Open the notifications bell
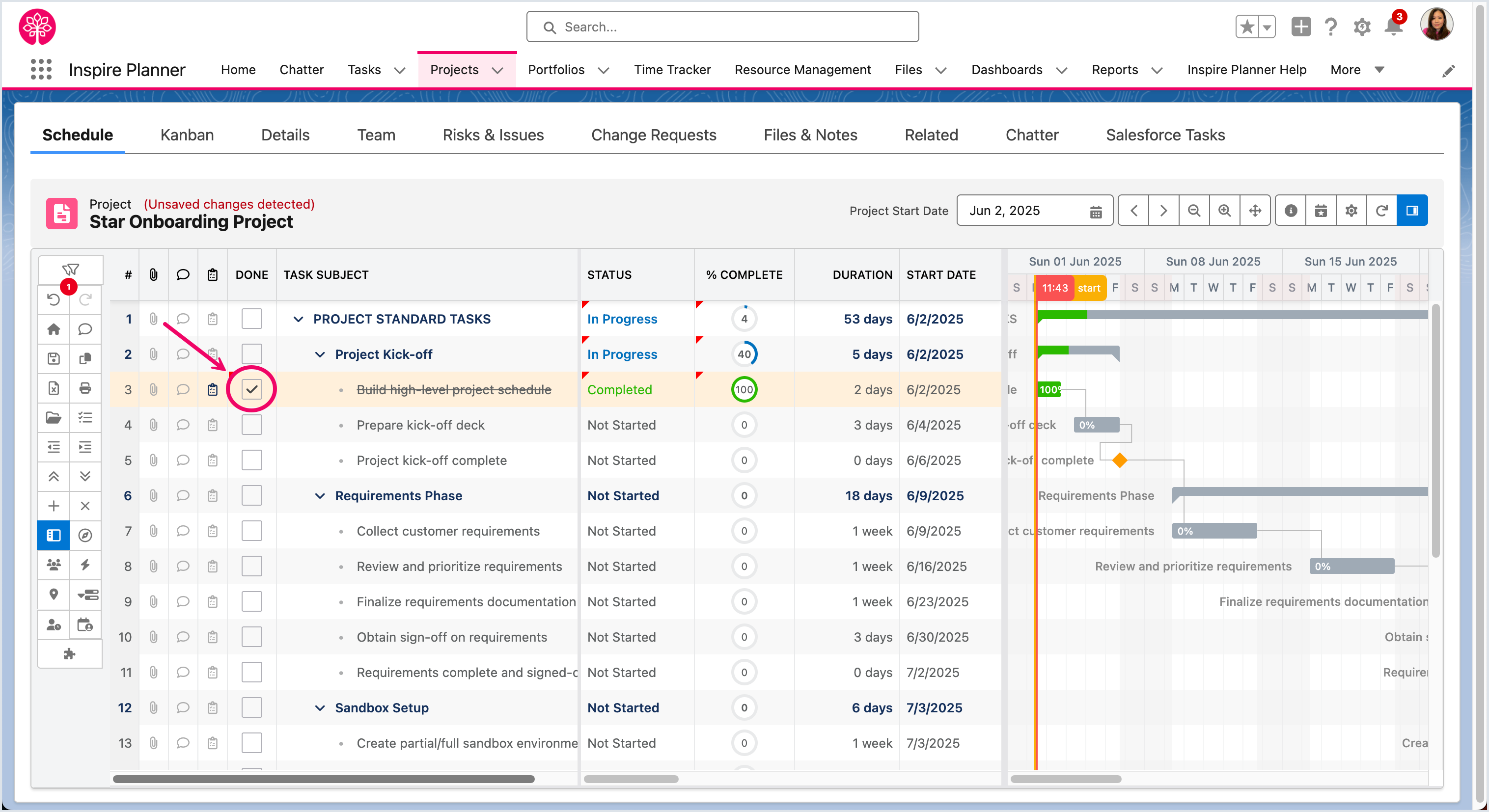 1394,27
